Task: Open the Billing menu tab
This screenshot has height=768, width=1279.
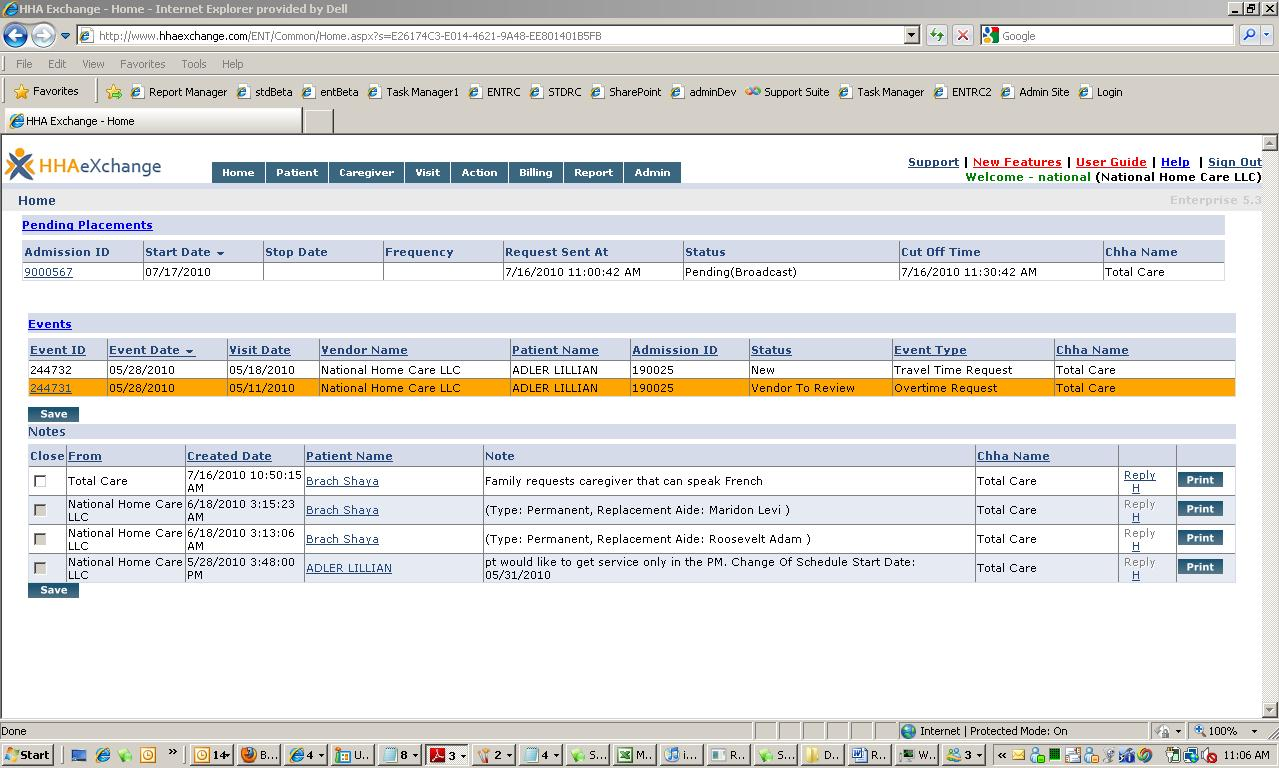Action: [x=535, y=173]
